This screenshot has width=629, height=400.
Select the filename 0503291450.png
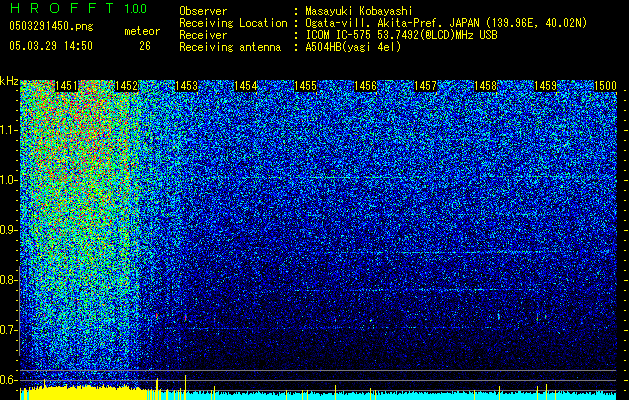(x=51, y=26)
